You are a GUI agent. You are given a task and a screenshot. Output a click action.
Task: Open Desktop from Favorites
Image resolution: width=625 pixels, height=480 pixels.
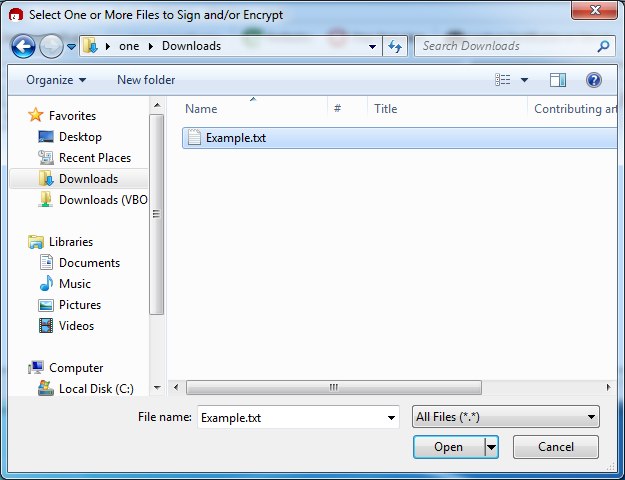coord(80,137)
